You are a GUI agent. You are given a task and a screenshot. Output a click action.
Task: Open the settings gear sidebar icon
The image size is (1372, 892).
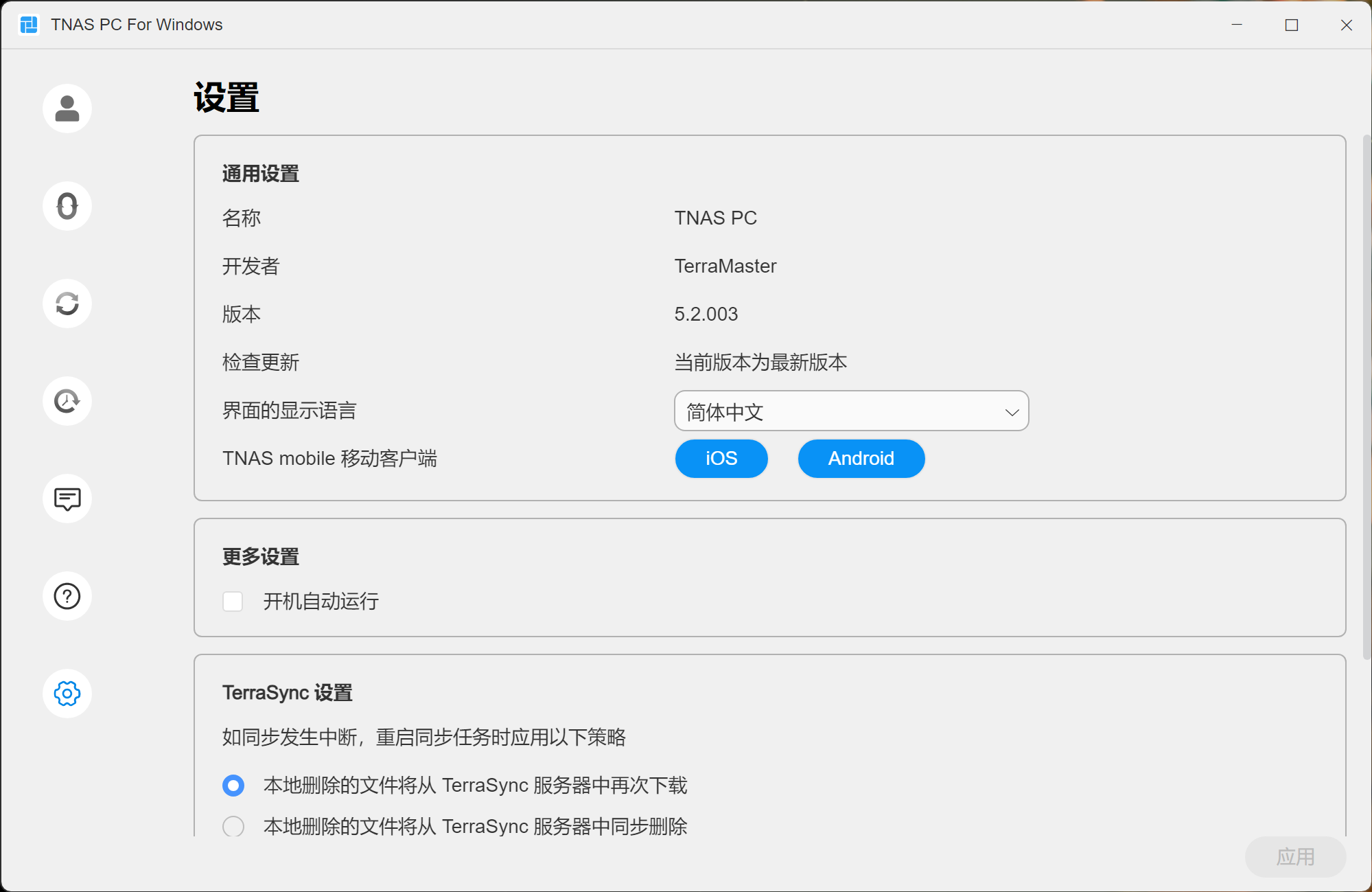point(67,694)
